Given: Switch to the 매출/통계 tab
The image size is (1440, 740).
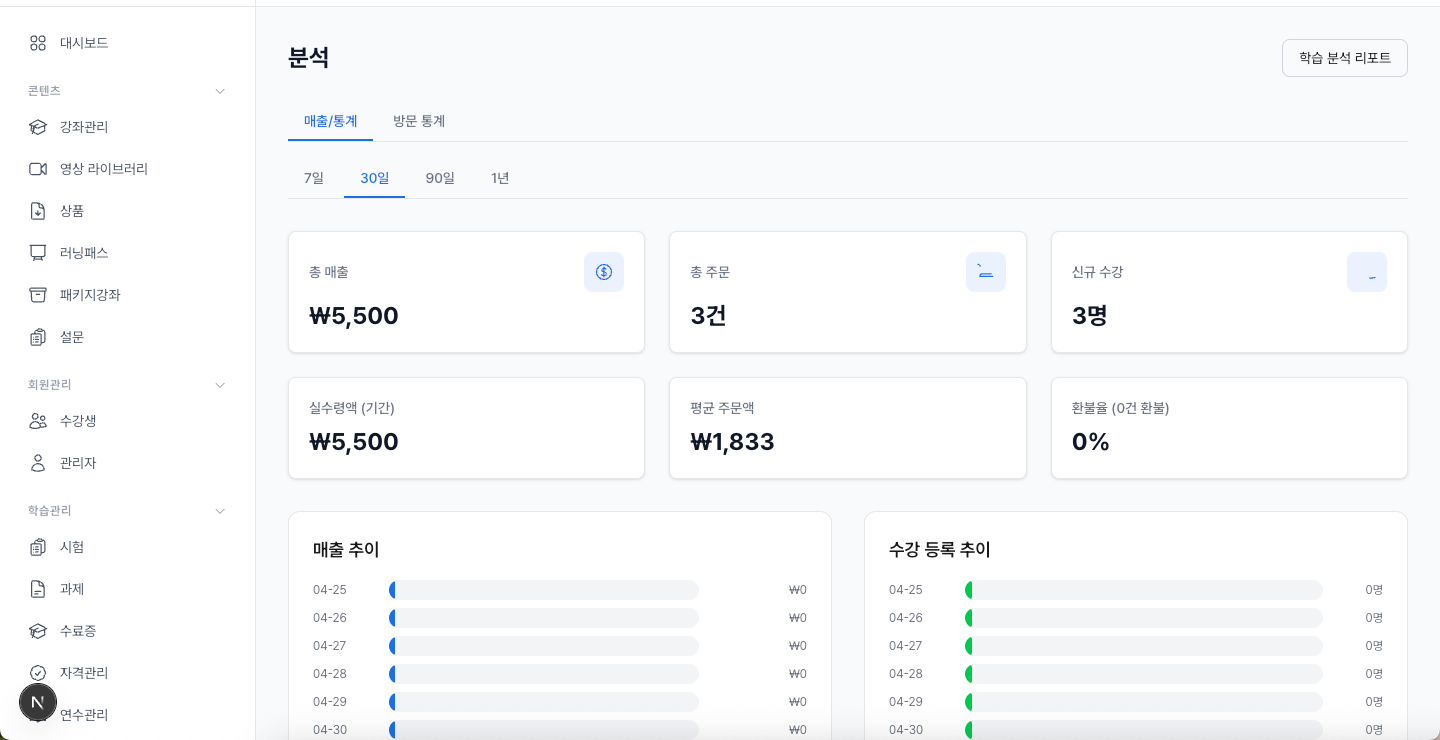Looking at the screenshot, I should click(331, 121).
